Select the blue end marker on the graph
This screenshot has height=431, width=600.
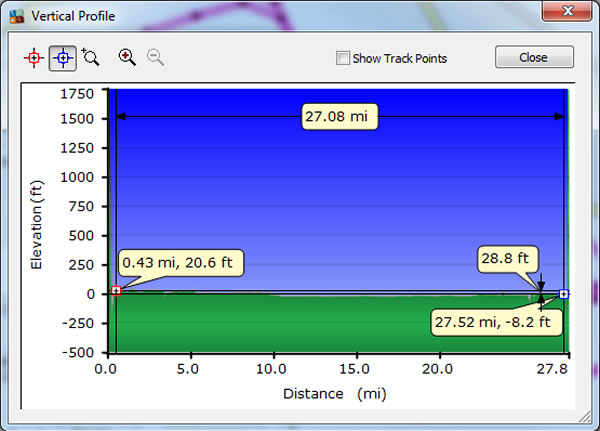(563, 294)
